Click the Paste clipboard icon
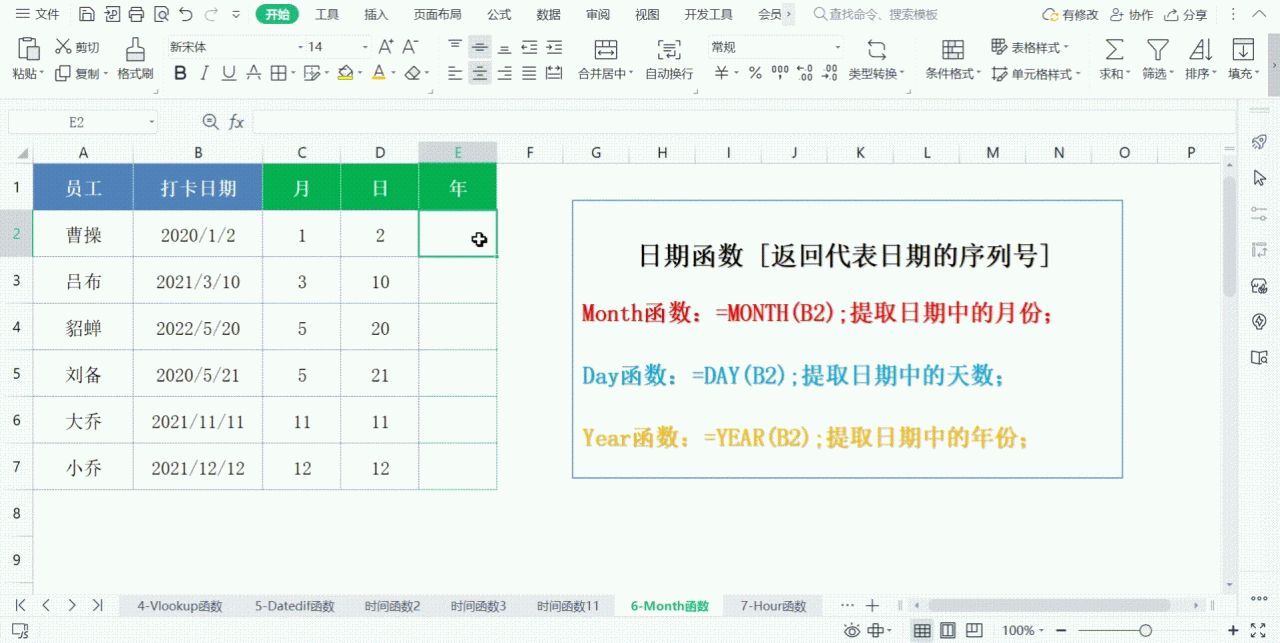The height and width of the screenshot is (643, 1280). pos(29,48)
